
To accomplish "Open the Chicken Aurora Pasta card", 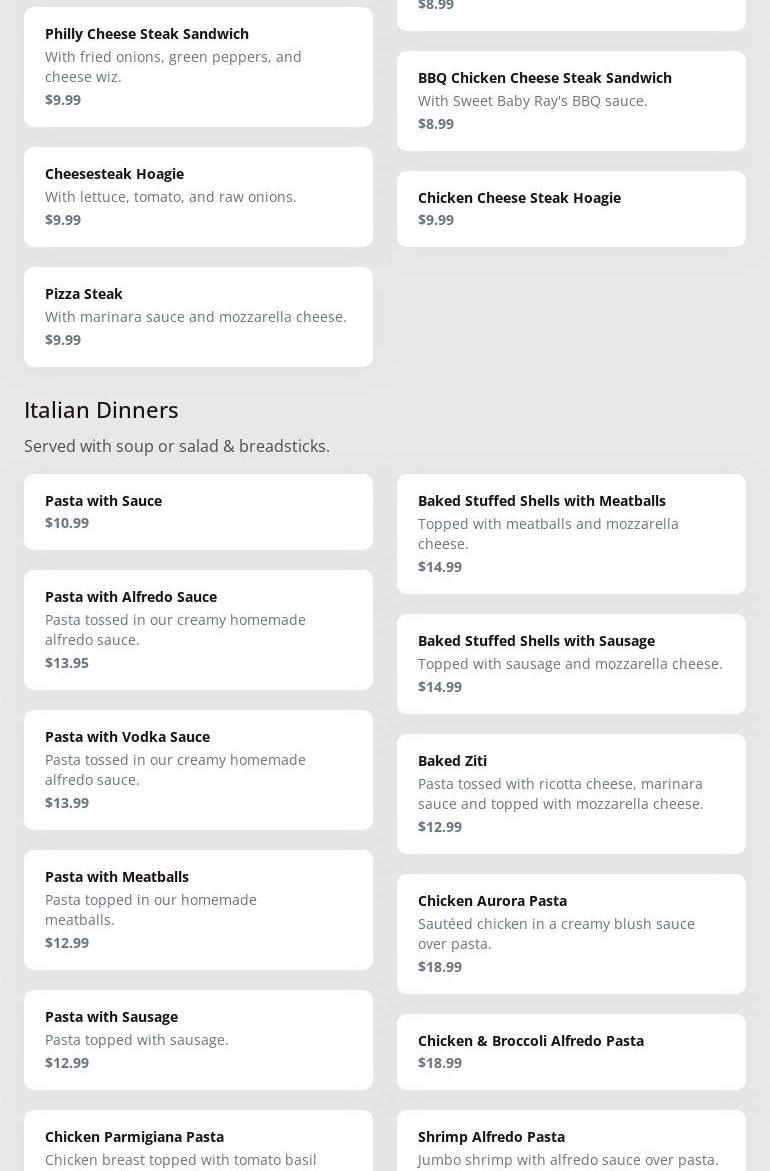I will (571, 933).
